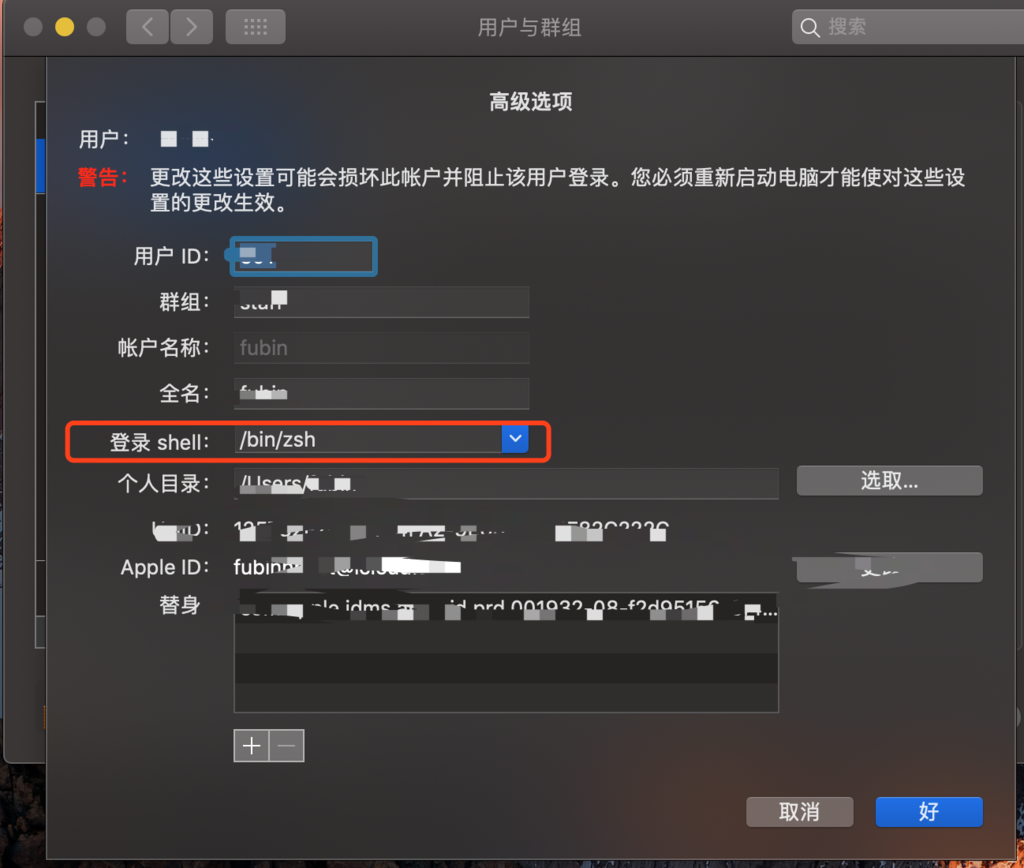Open the /bin/zsh login shell combo box
The image size is (1024, 868).
point(381,439)
